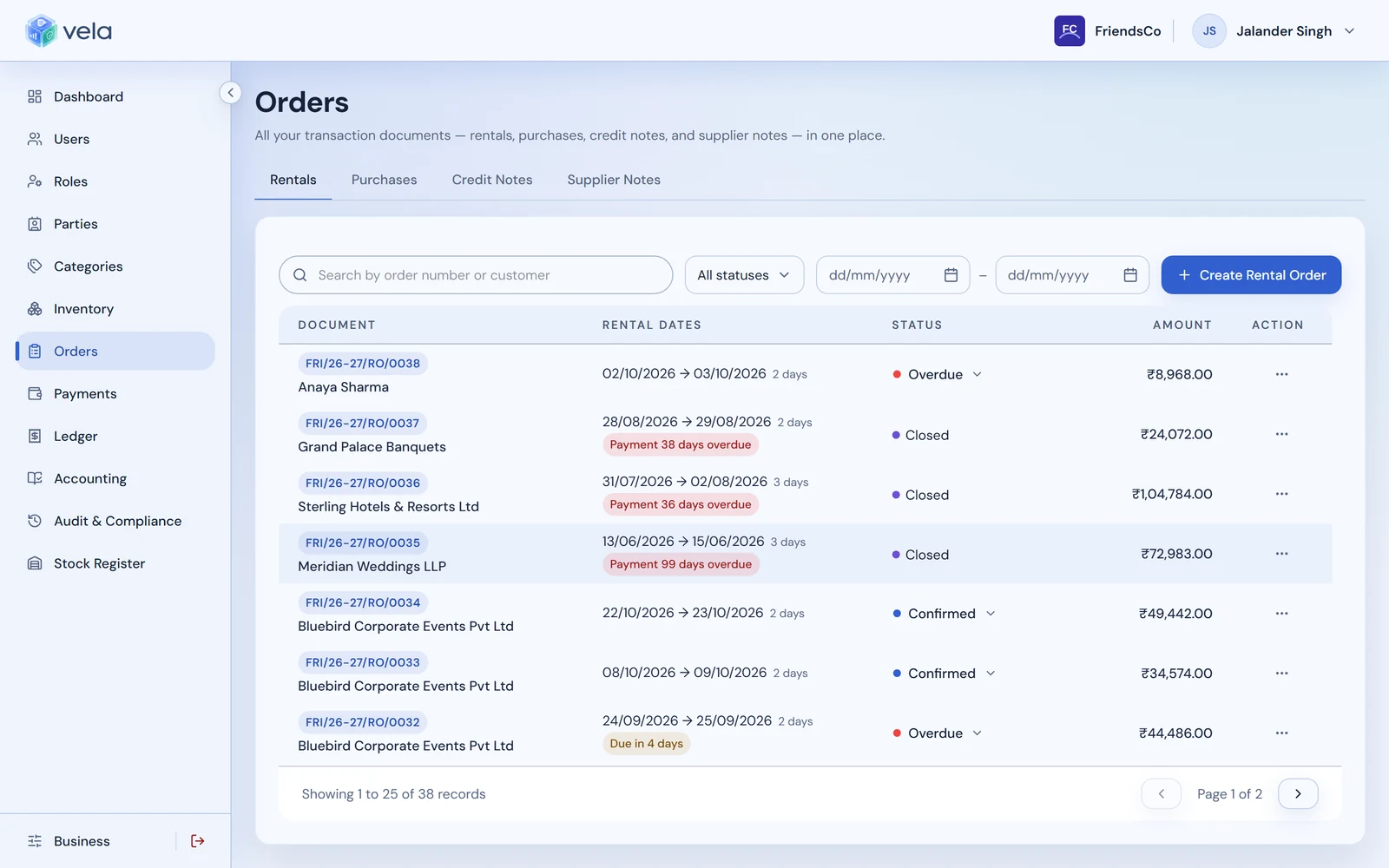Click the Stock Register icon
Image resolution: width=1389 pixels, height=868 pixels.
tap(35, 563)
